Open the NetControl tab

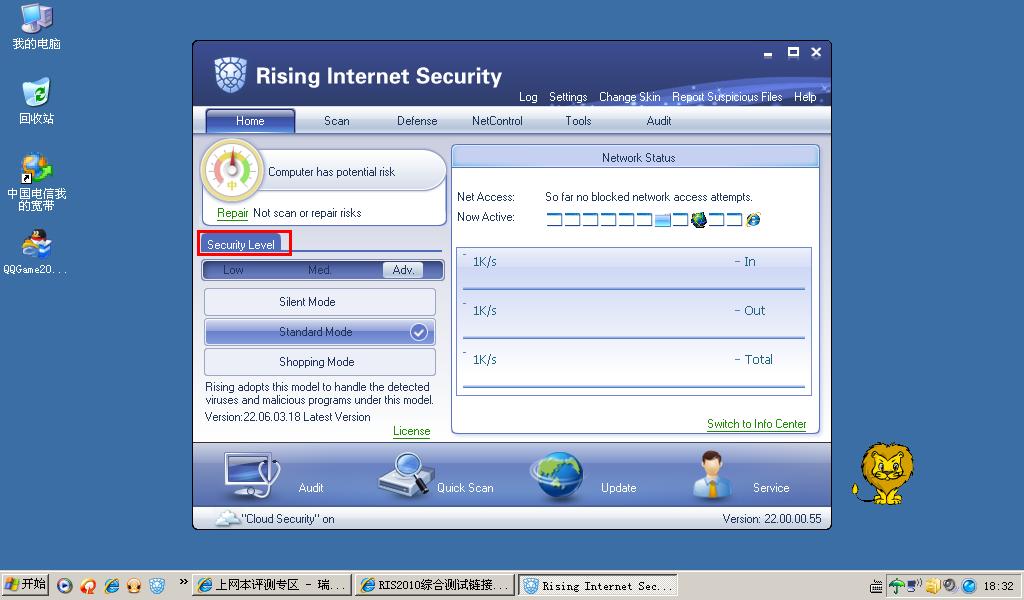point(497,121)
